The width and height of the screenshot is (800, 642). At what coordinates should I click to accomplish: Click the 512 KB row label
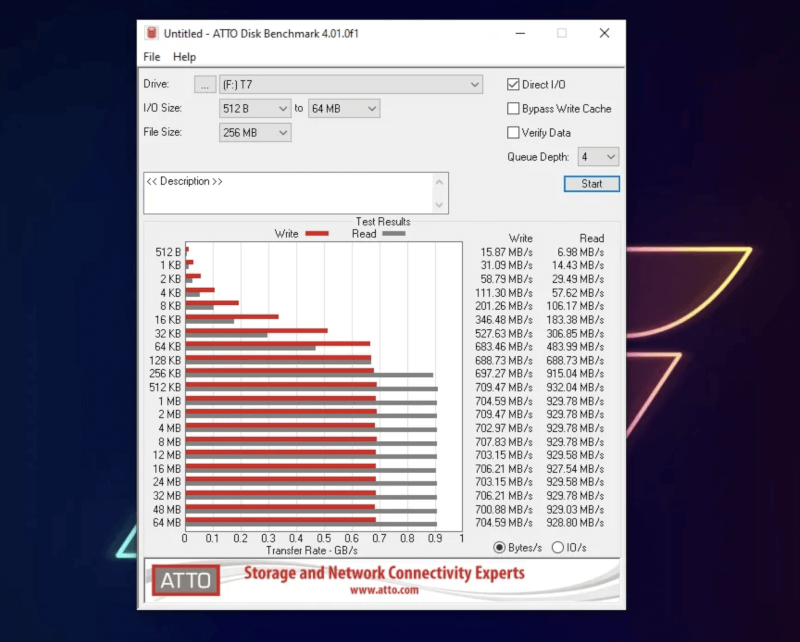[x=165, y=387]
